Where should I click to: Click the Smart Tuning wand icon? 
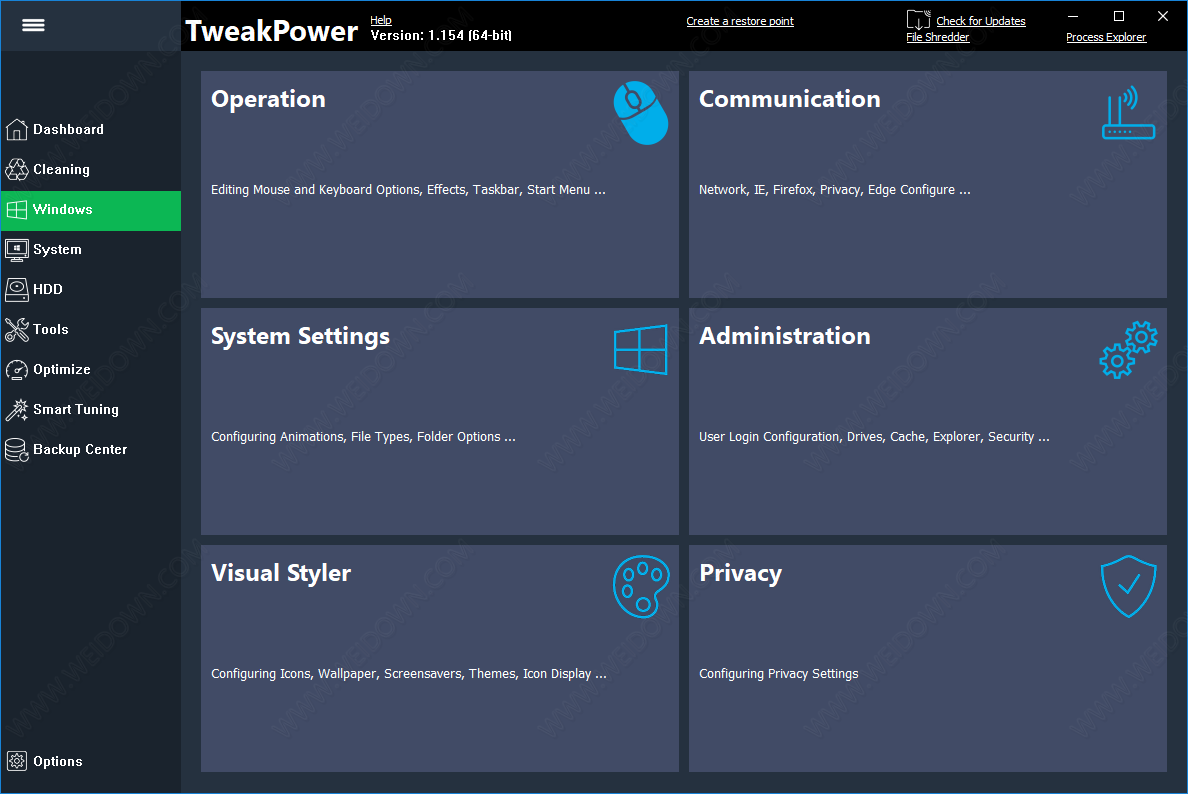(17, 410)
